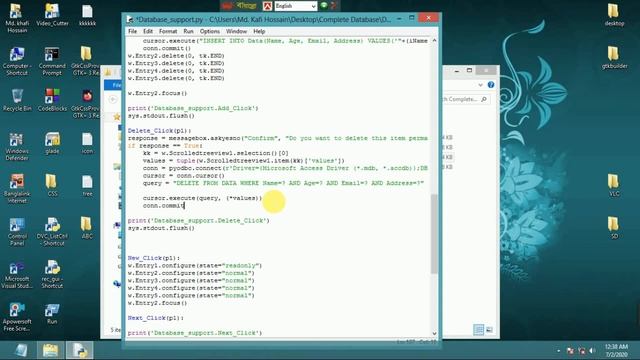Select the CodeBlocks desktop icon
The image size is (640, 360).
(x=52, y=100)
